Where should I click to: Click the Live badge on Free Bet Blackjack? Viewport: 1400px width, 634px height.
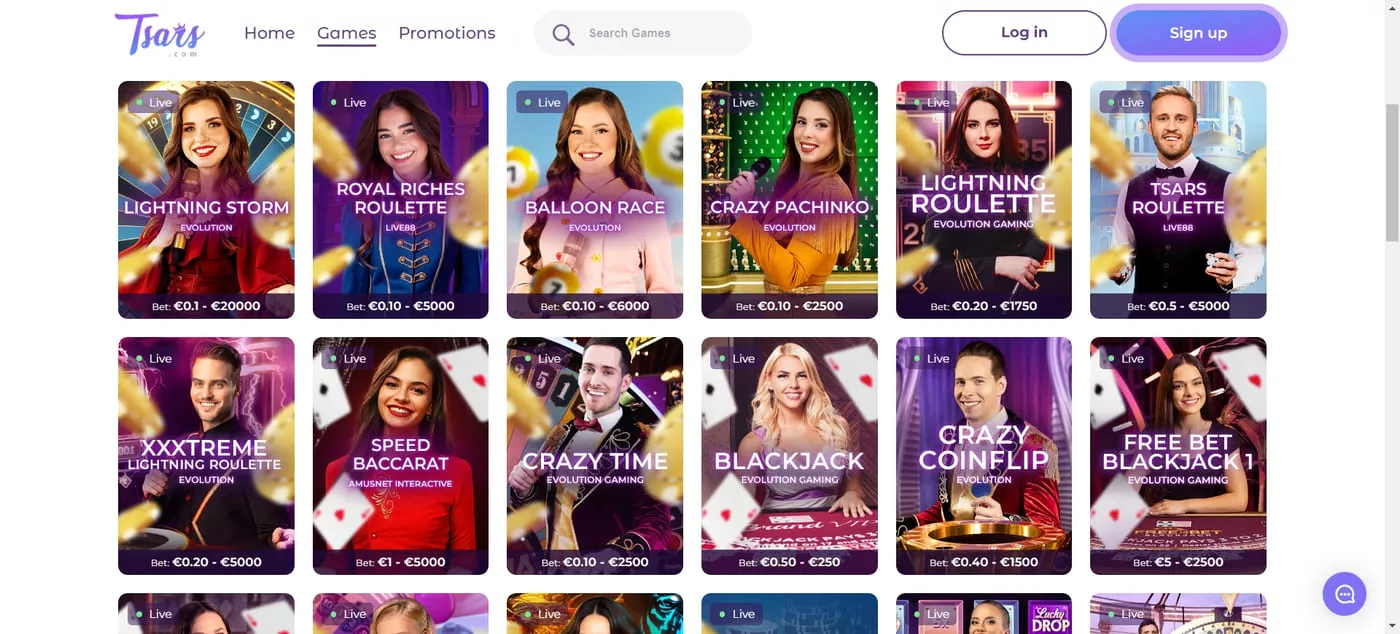[1124, 358]
